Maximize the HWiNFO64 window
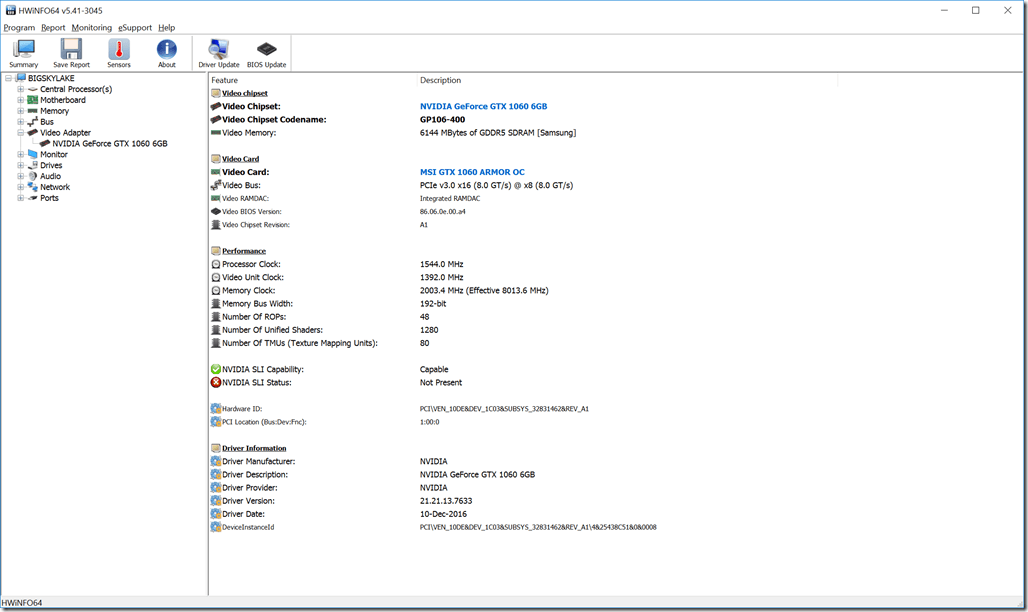 976,10
